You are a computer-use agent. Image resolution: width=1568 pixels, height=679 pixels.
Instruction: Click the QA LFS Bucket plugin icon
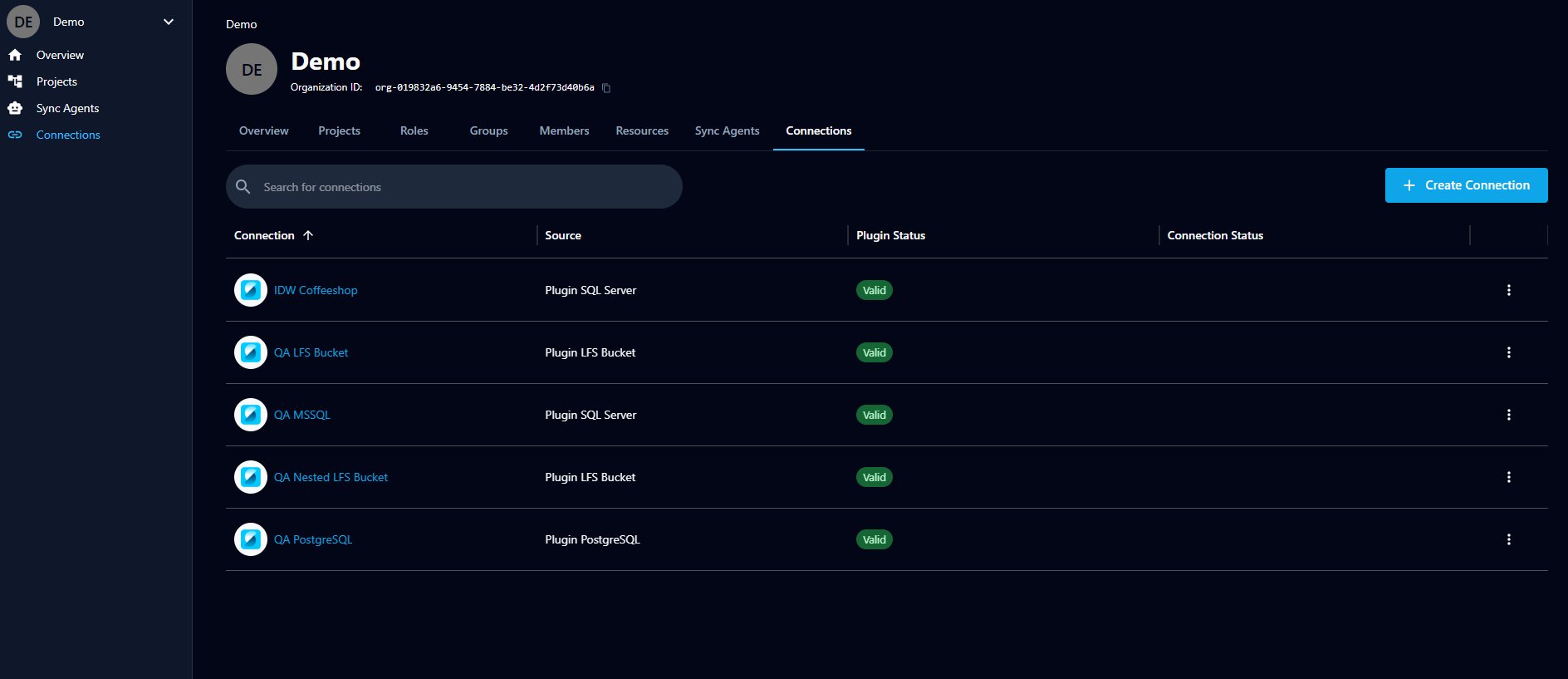[251, 352]
